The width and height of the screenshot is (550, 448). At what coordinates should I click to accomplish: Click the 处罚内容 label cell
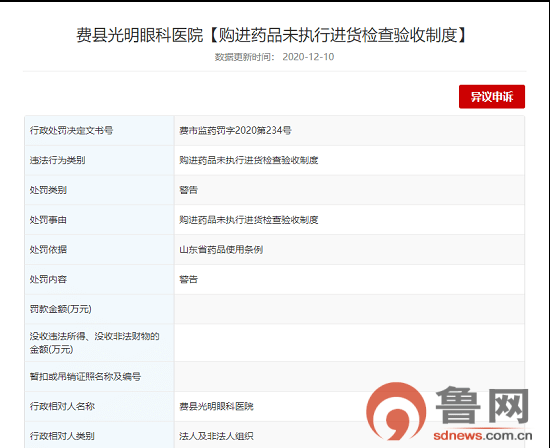pos(100,280)
